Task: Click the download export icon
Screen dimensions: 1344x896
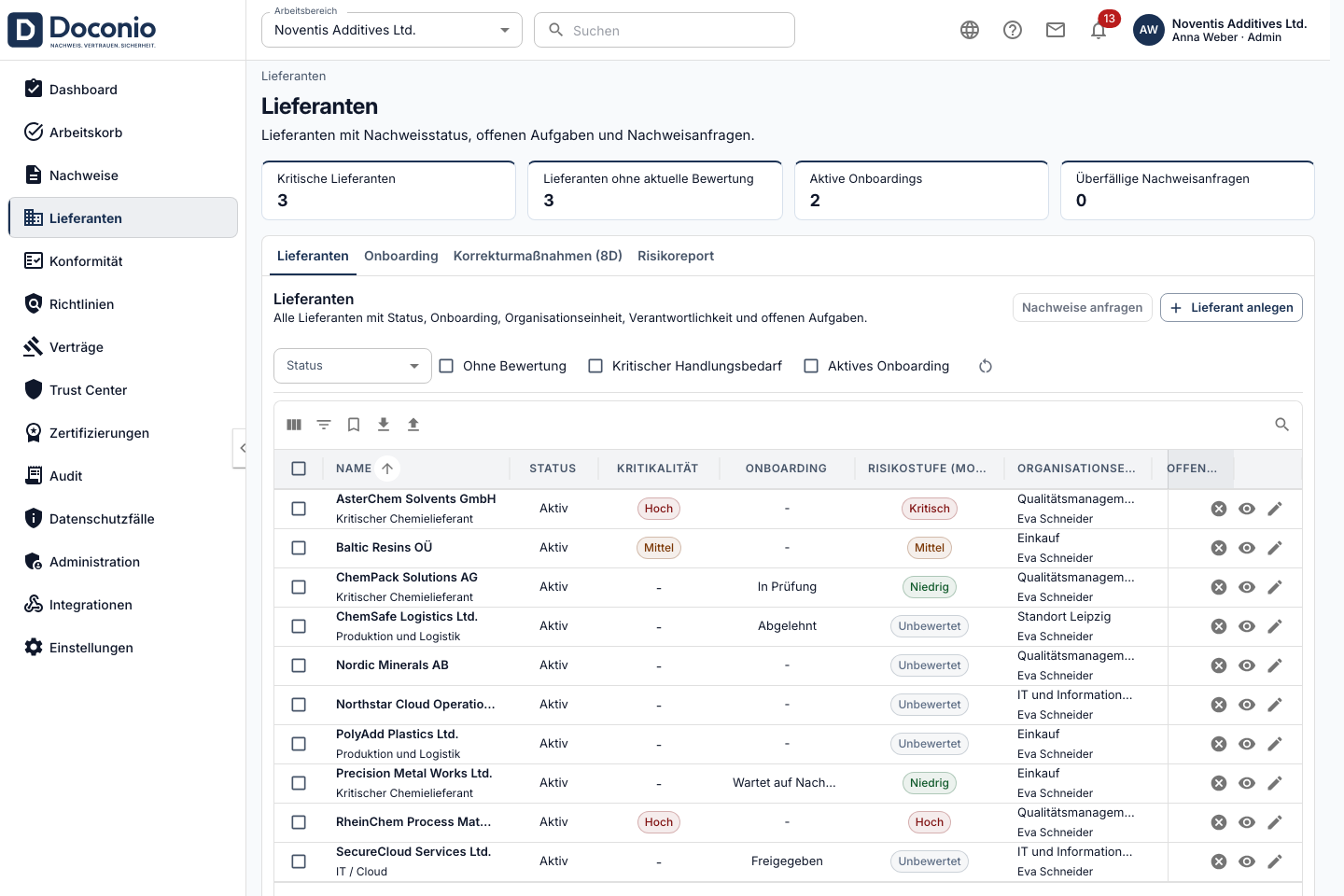Action: 384,425
